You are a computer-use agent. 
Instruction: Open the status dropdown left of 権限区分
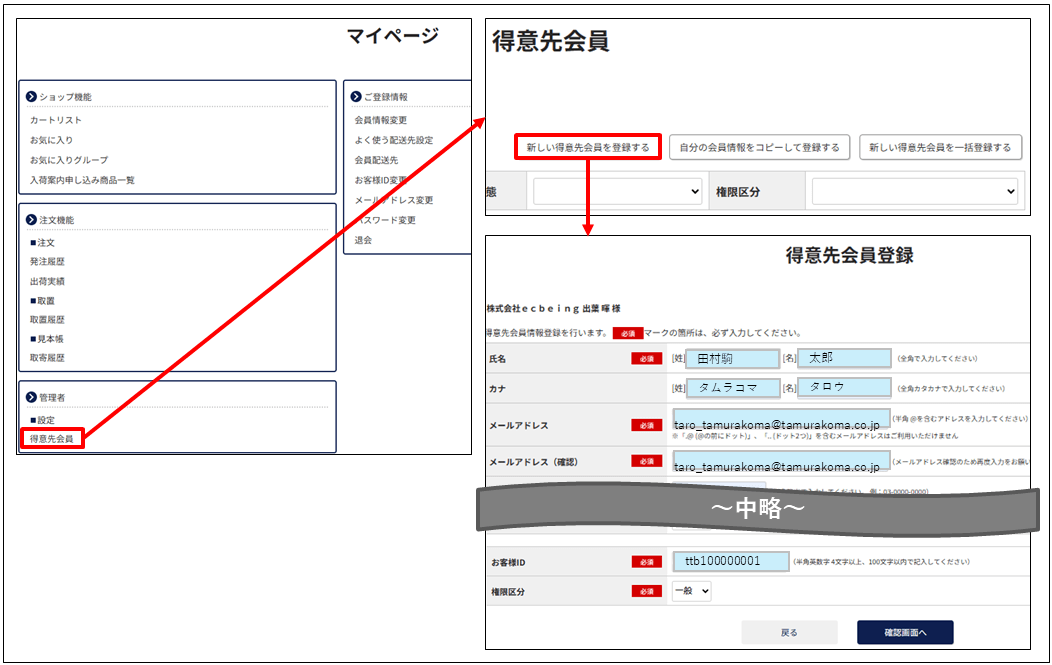tap(618, 191)
